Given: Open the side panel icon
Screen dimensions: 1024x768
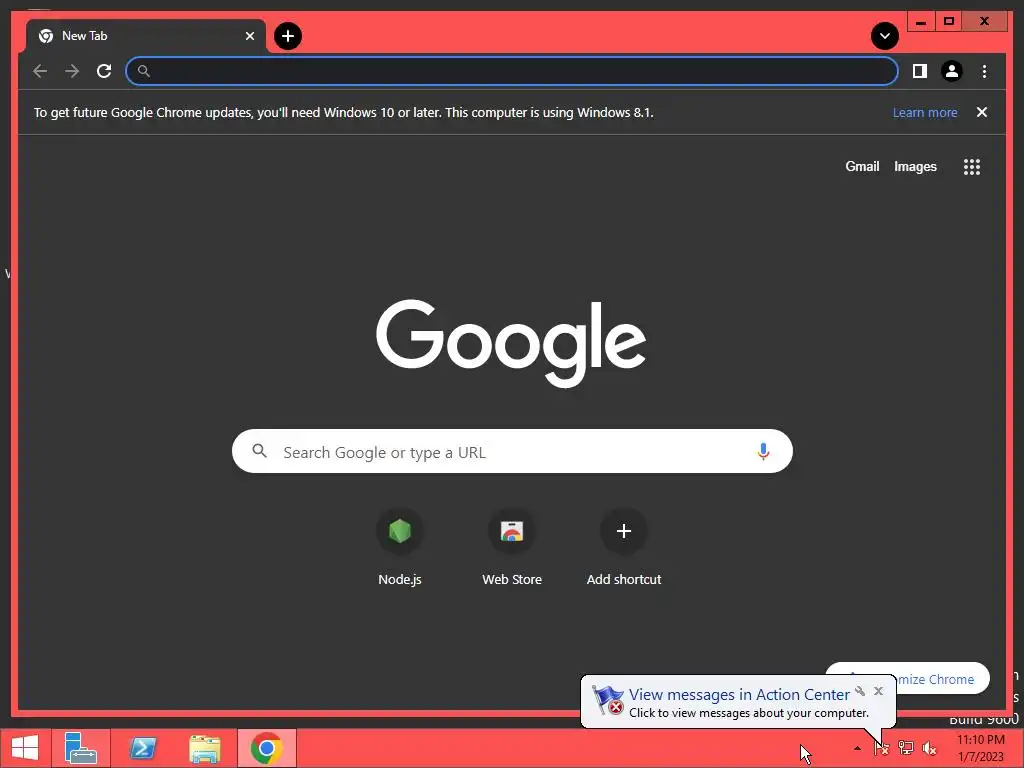Looking at the screenshot, I should click(x=920, y=71).
